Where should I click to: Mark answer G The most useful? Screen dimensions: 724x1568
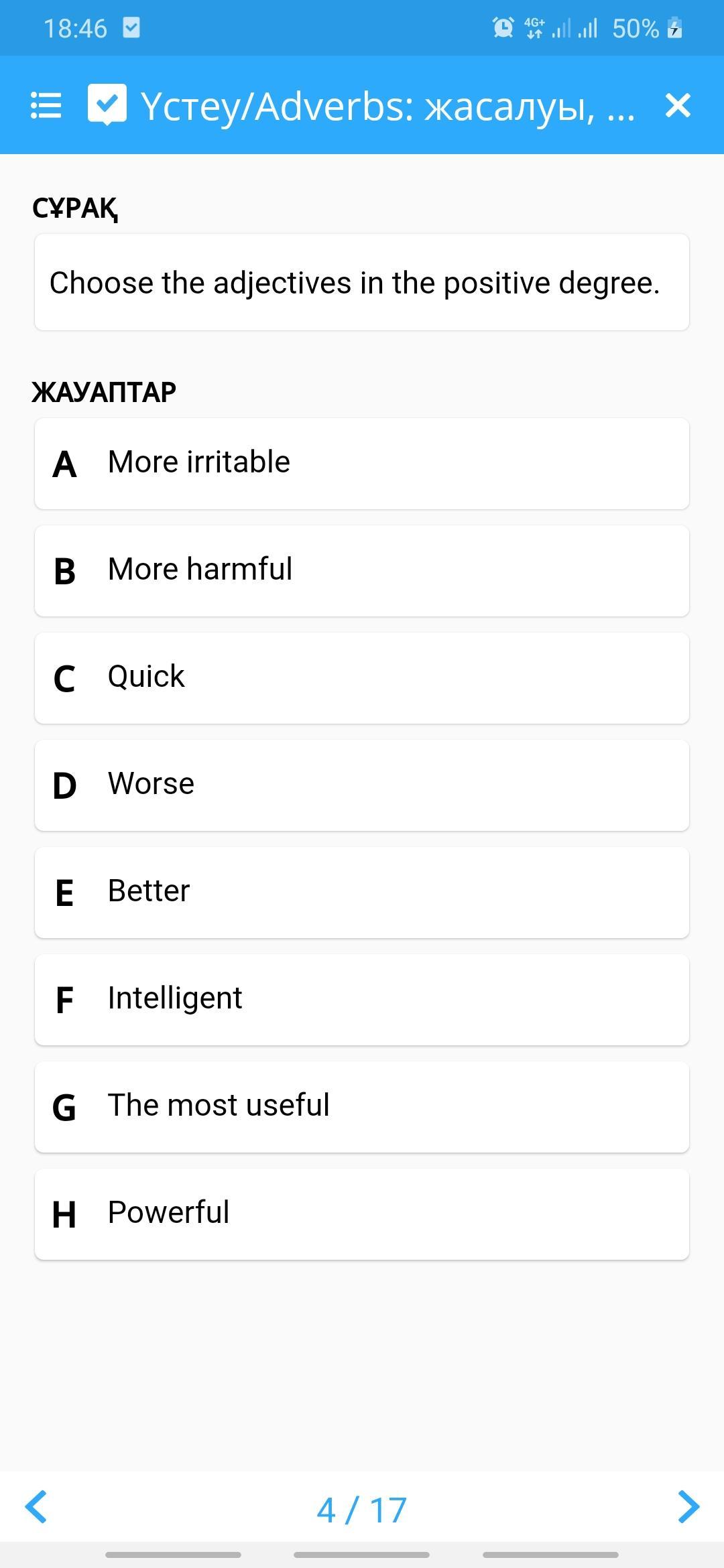point(362,1107)
